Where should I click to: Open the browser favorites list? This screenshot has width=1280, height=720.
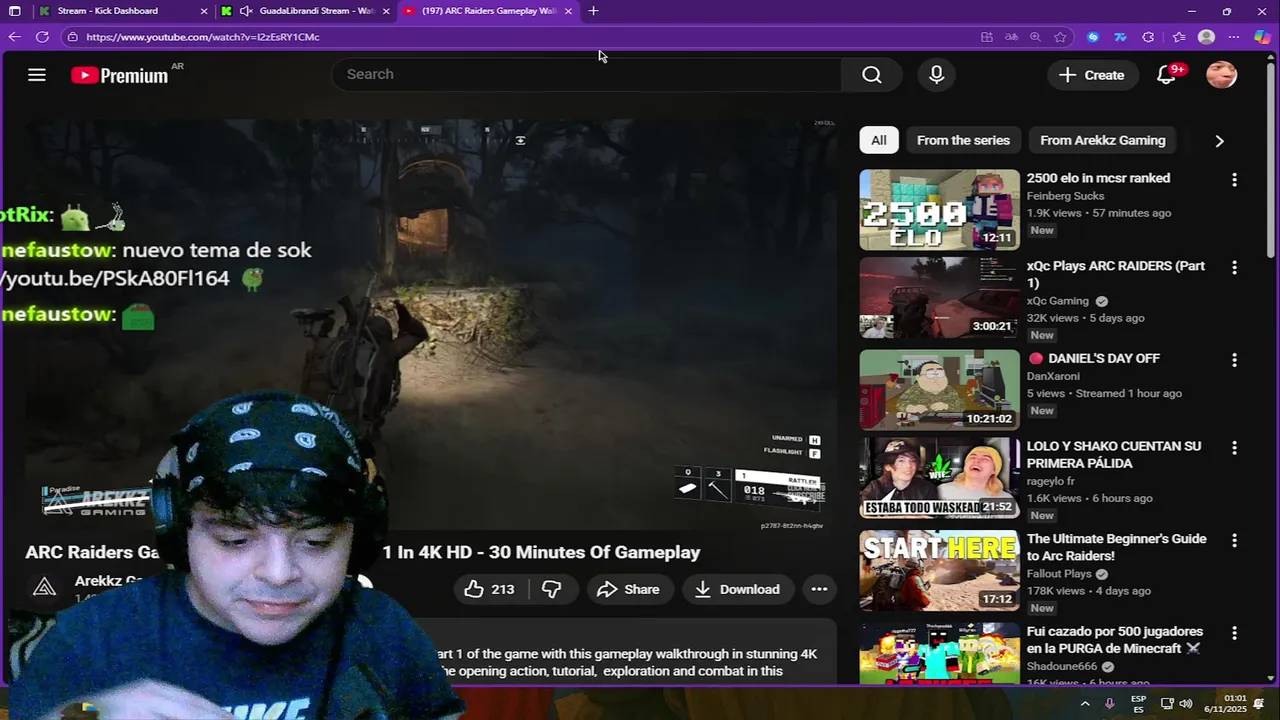(1179, 37)
